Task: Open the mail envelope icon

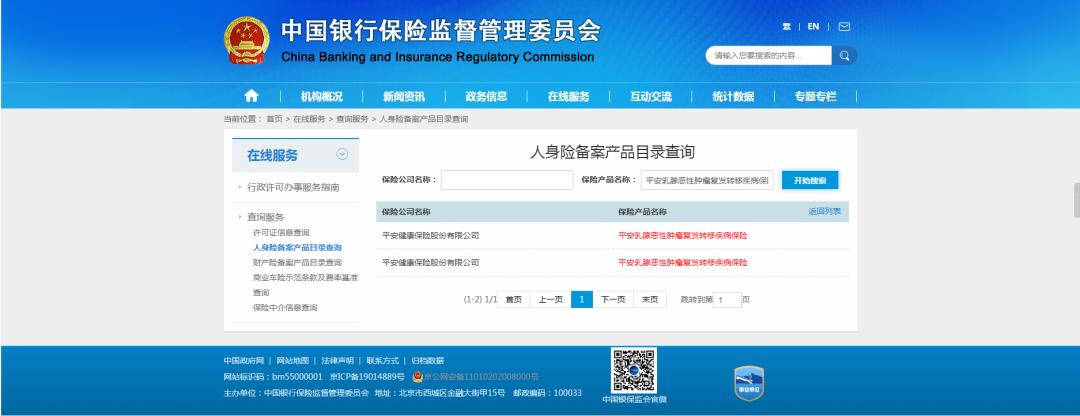Action: (x=843, y=26)
